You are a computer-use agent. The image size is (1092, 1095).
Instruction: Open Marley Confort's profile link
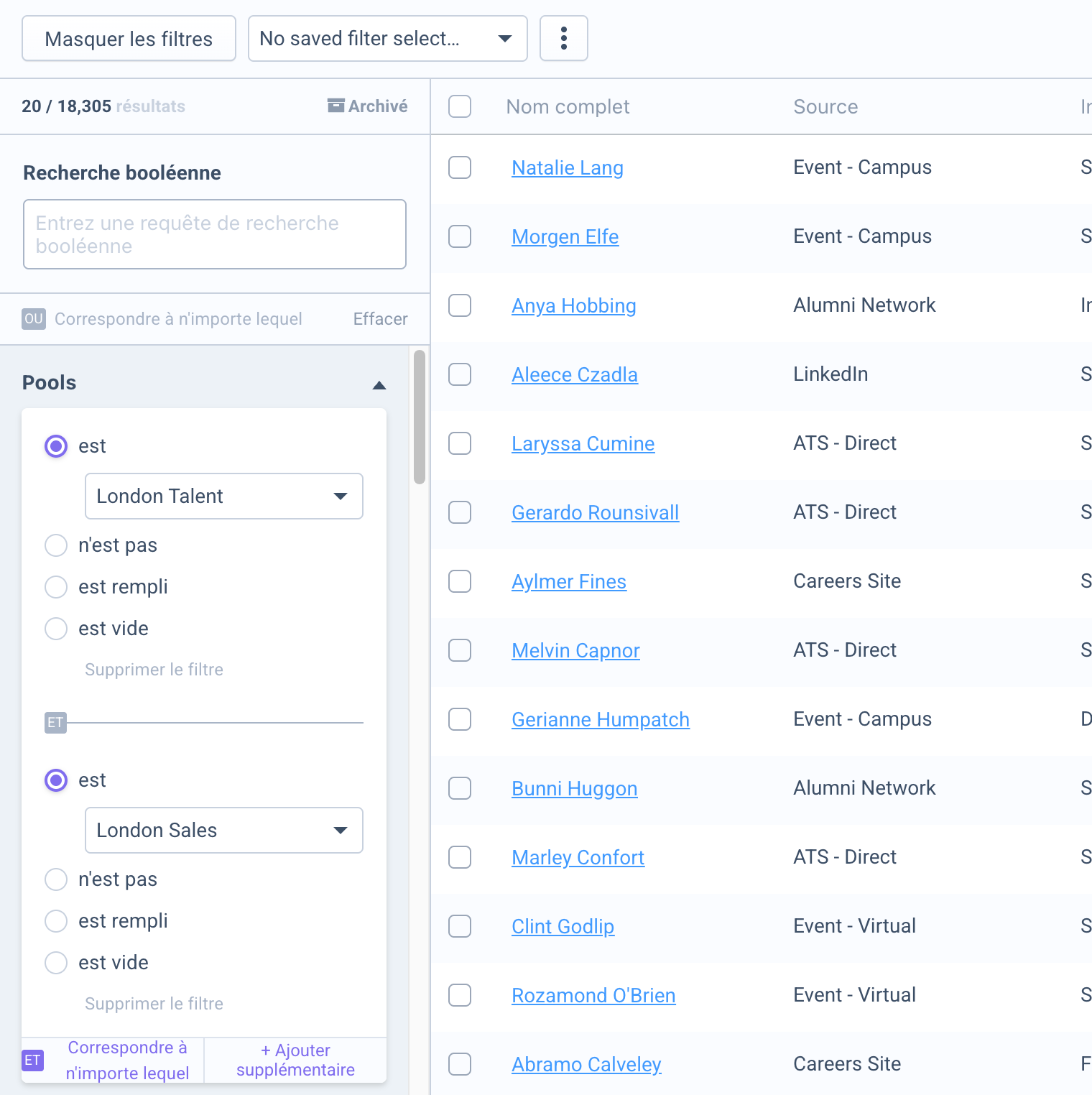tap(578, 858)
